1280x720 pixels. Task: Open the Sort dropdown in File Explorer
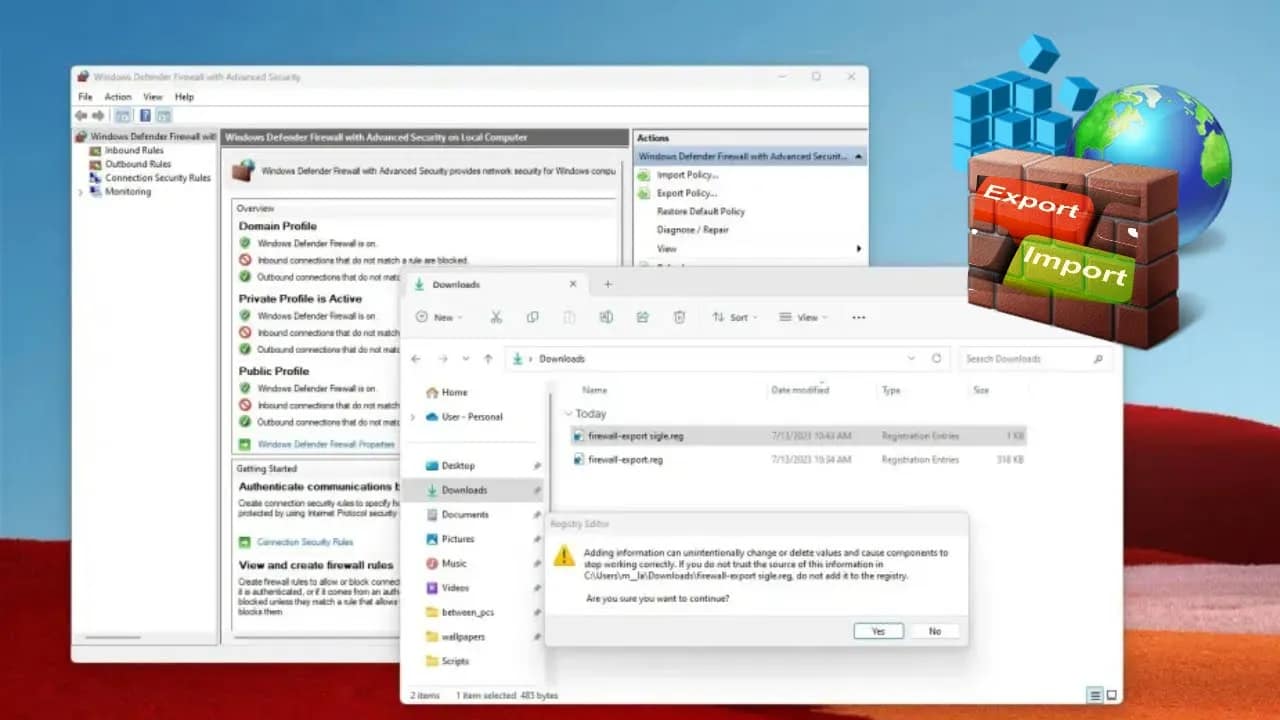click(x=734, y=317)
